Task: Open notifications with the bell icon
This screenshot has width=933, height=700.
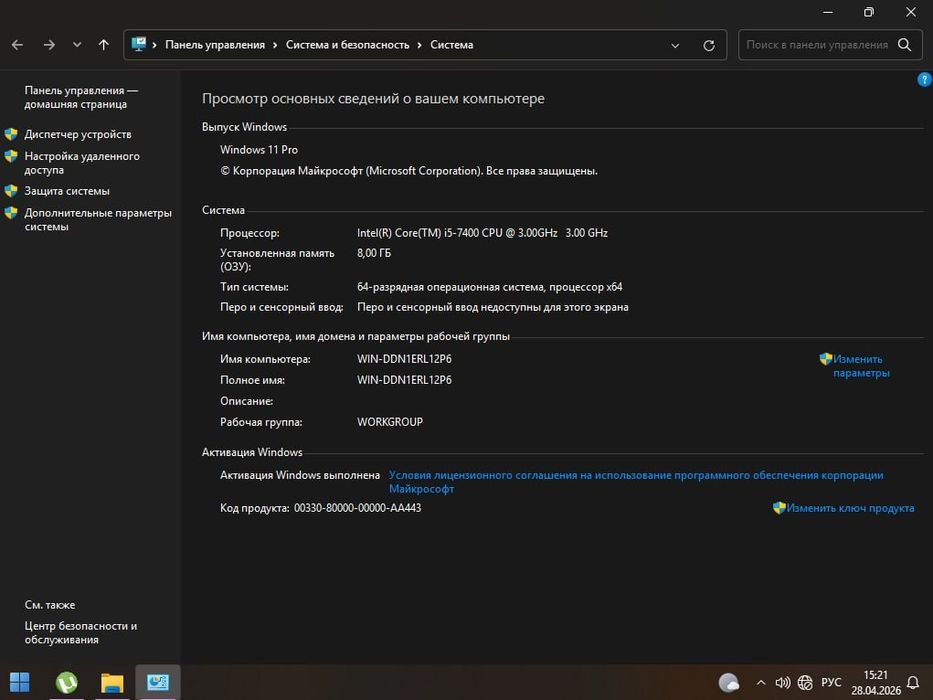Action: tap(913, 682)
